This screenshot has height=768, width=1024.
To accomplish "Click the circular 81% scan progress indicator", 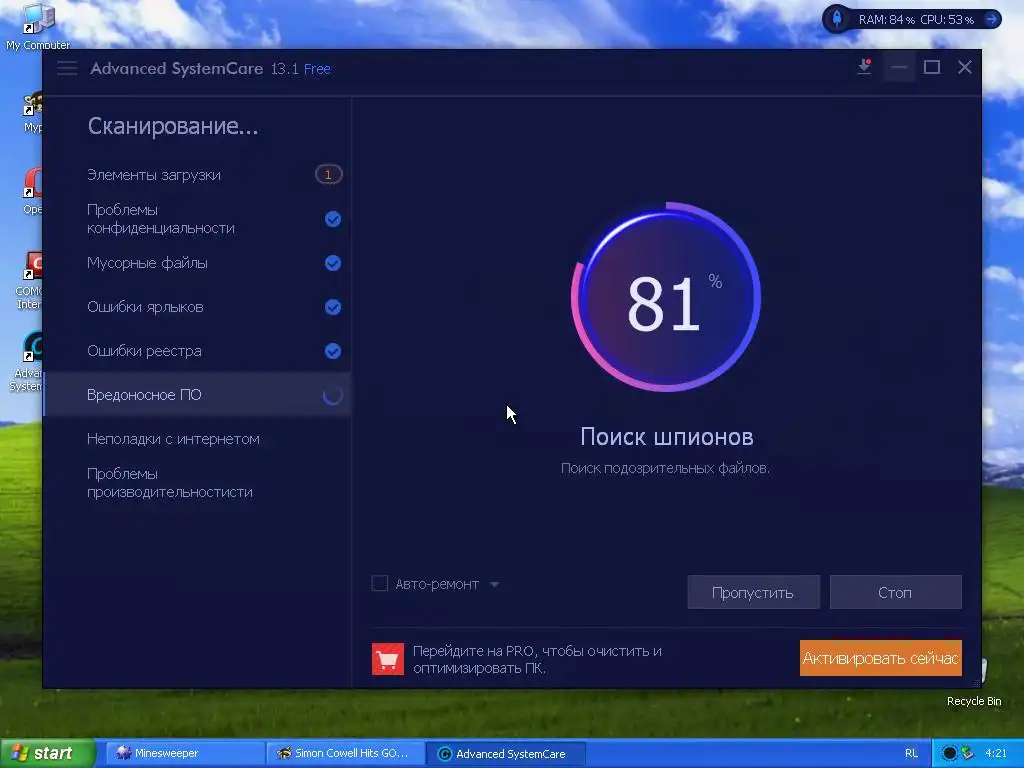I will click(666, 297).
